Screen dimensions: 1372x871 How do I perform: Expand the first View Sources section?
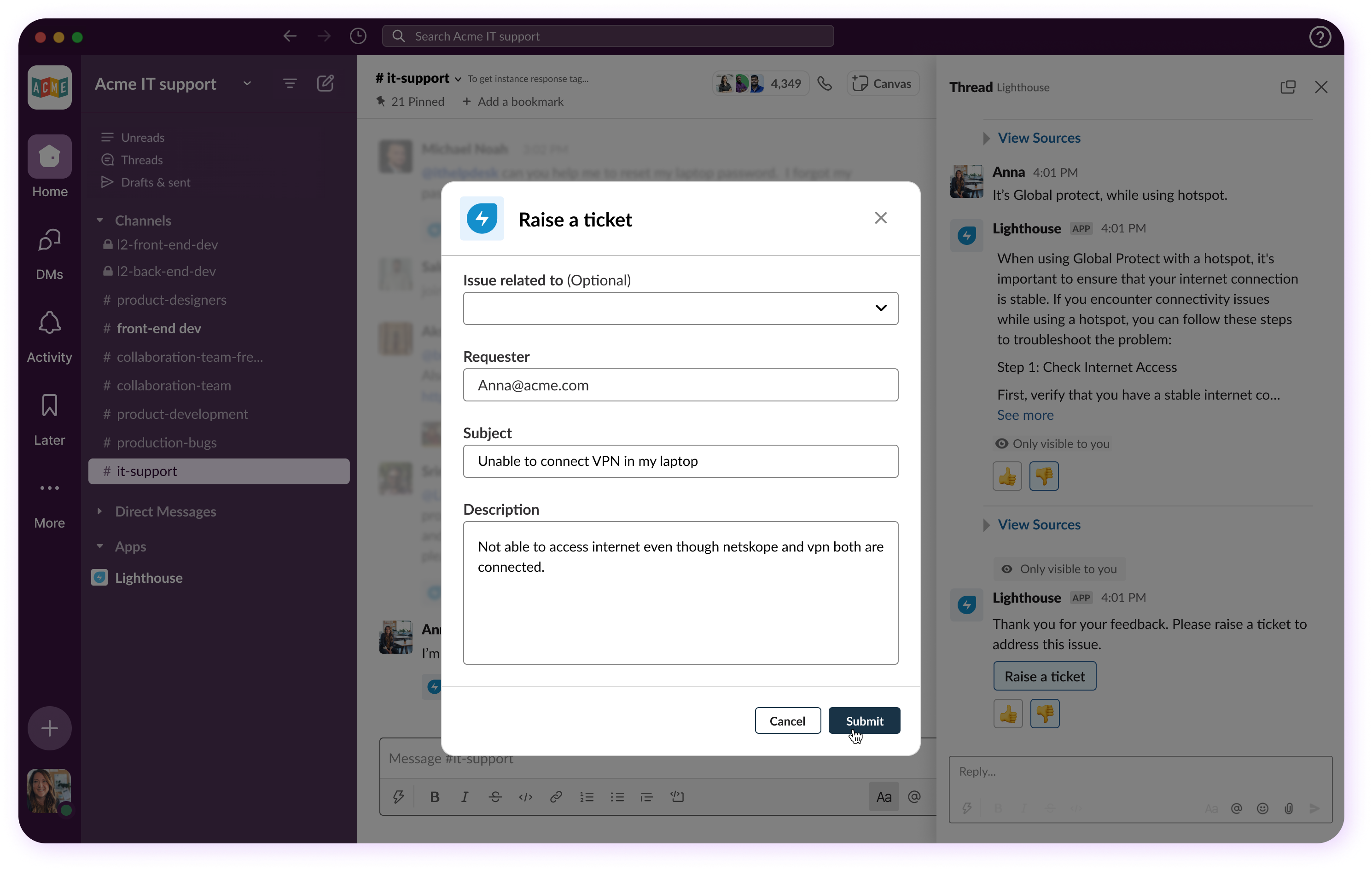[x=1038, y=138]
